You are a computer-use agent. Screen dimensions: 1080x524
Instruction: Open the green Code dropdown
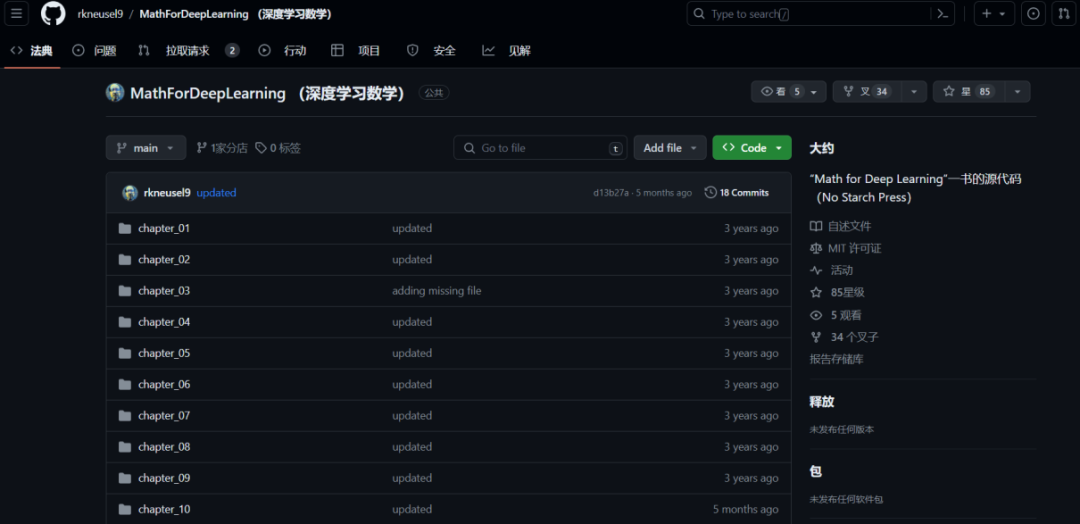pos(752,148)
